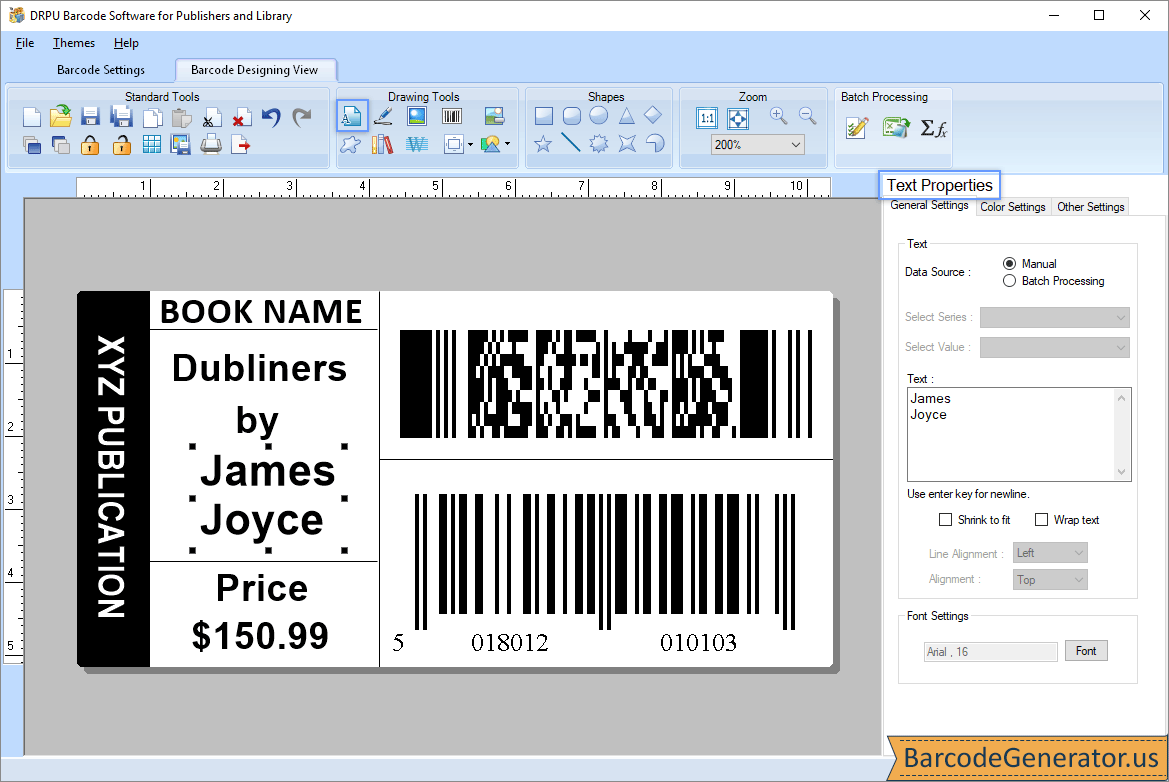Switch to the Barcode Settings tab
This screenshot has width=1169, height=782.
(x=101, y=70)
